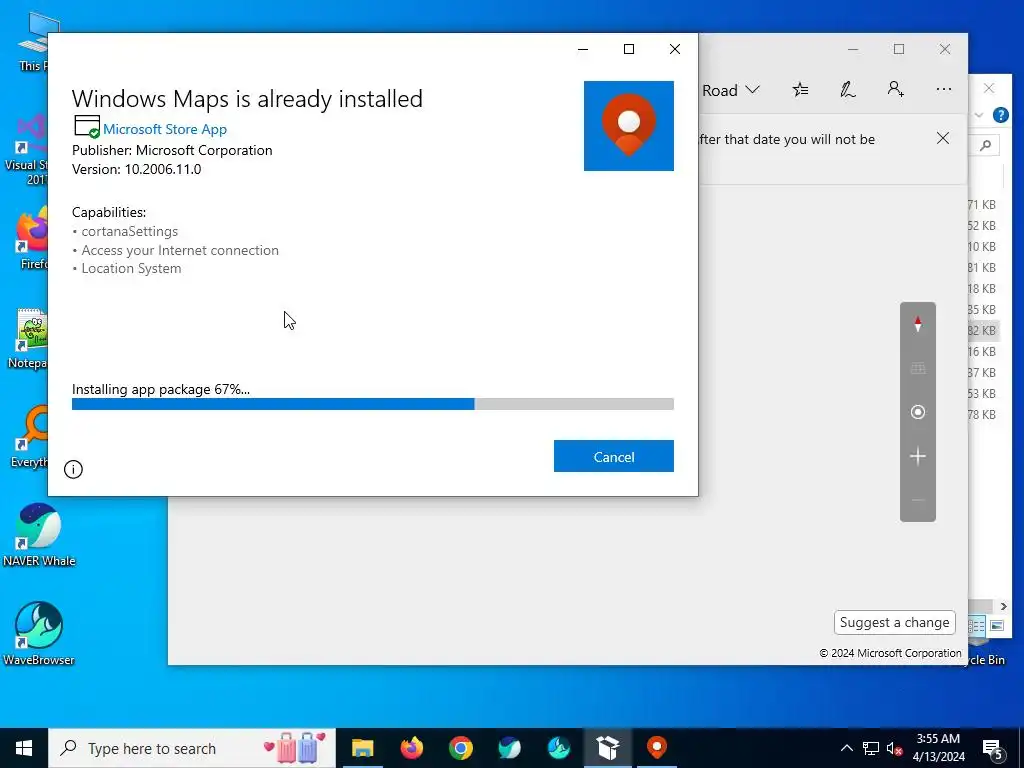Show my location in Maps
This screenshot has width=1024, height=768.
[x=918, y=412]
